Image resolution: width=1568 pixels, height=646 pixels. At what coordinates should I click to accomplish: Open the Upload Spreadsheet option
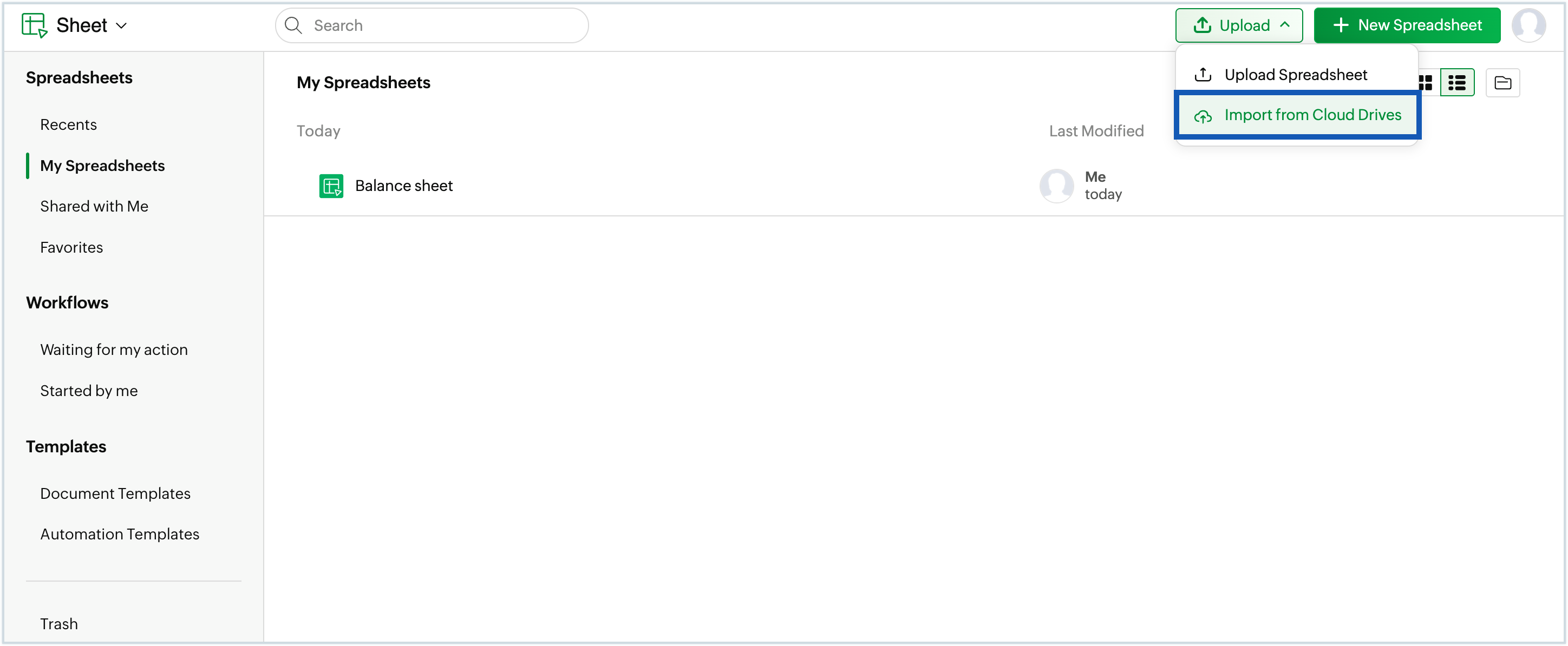[1295, 74]
